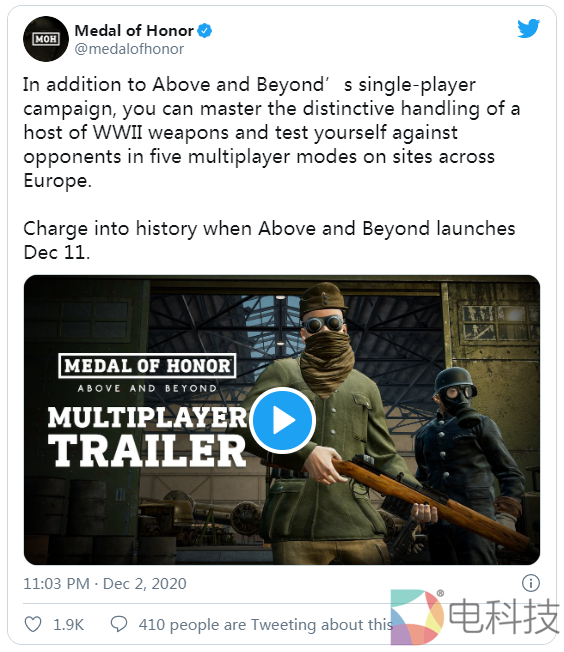Click the blue verified badge
Image resolution: width=564 pixels, height=652 pixels.
[204, 30]
